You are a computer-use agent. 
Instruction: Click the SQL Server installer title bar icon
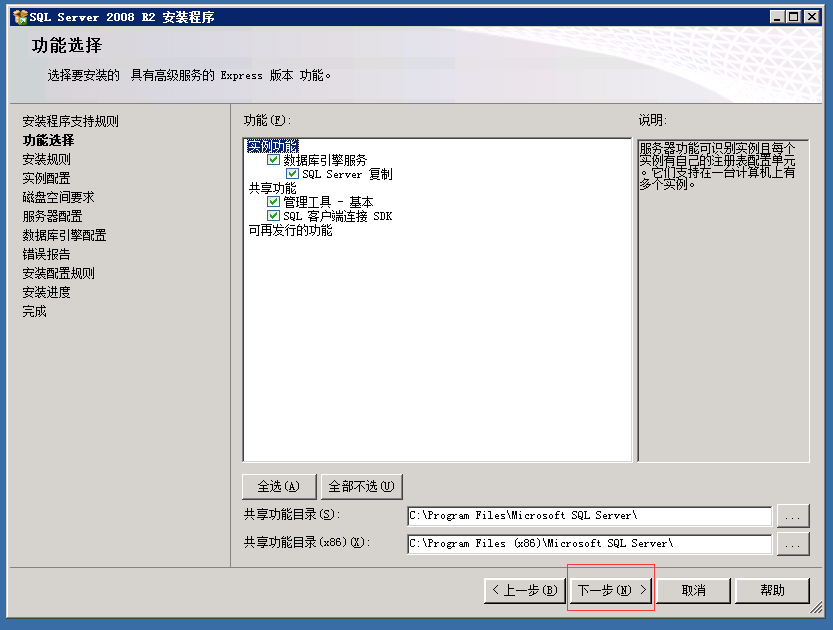pyautogui.click(x=20, y=17)
